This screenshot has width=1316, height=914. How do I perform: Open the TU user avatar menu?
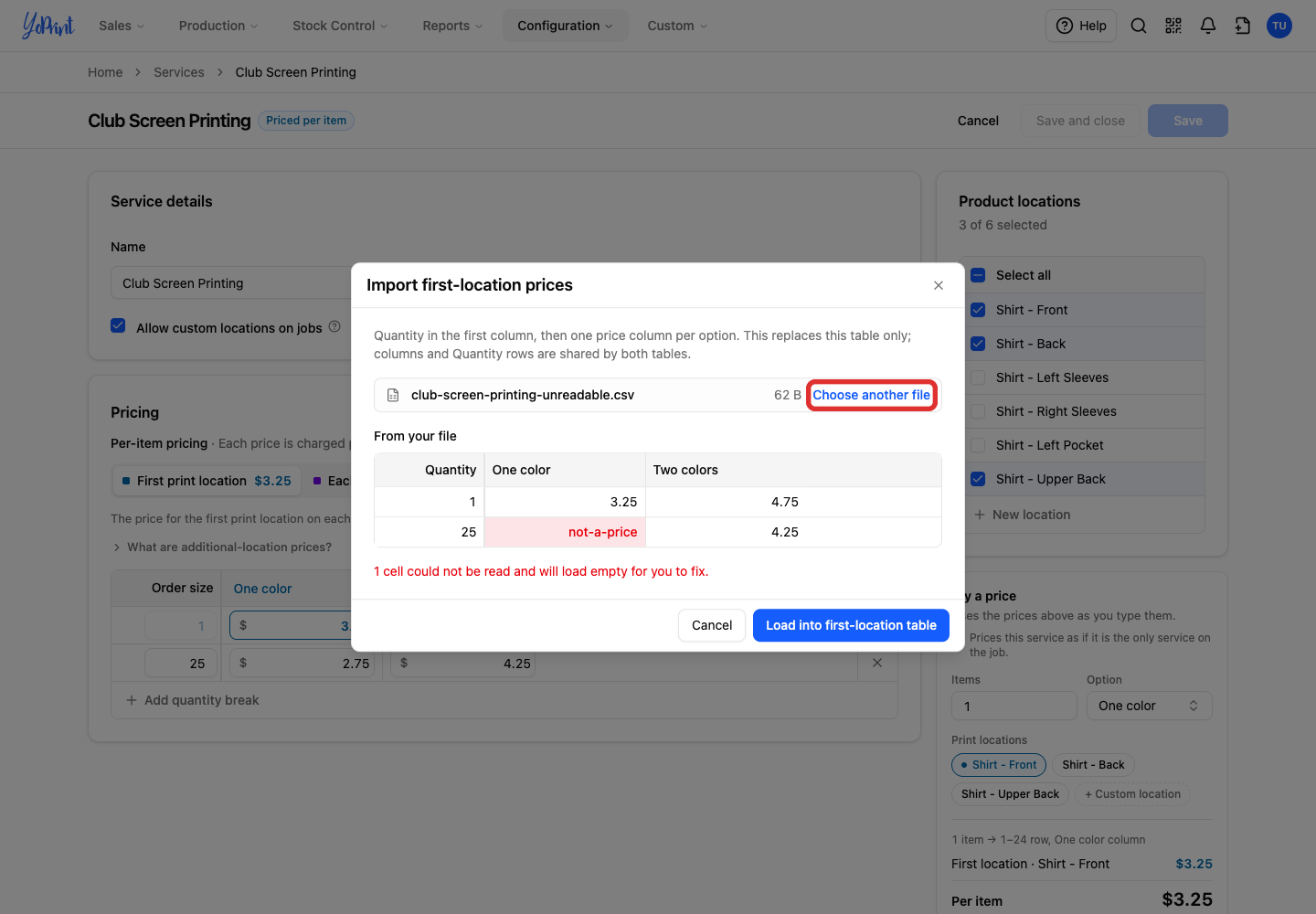pyautogui.click(x=1279, y=26)
